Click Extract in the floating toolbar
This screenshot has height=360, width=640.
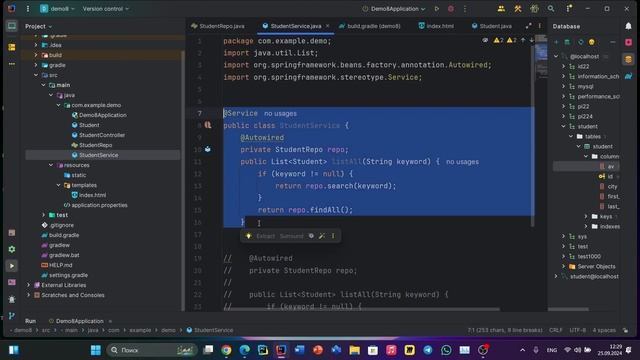(266, 236)
